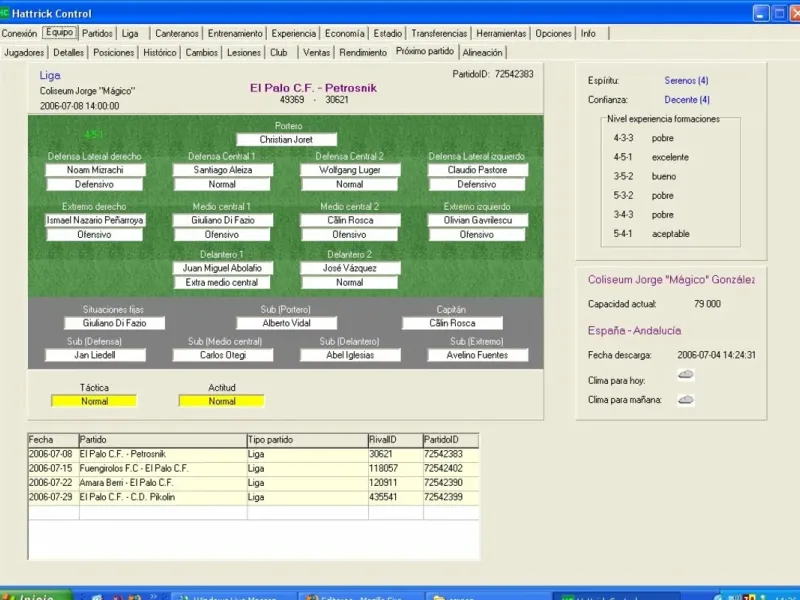The height and width of the screenshot is (600, 800).
Task: Click the Windows Inicio start button
Action: [35, 596]
